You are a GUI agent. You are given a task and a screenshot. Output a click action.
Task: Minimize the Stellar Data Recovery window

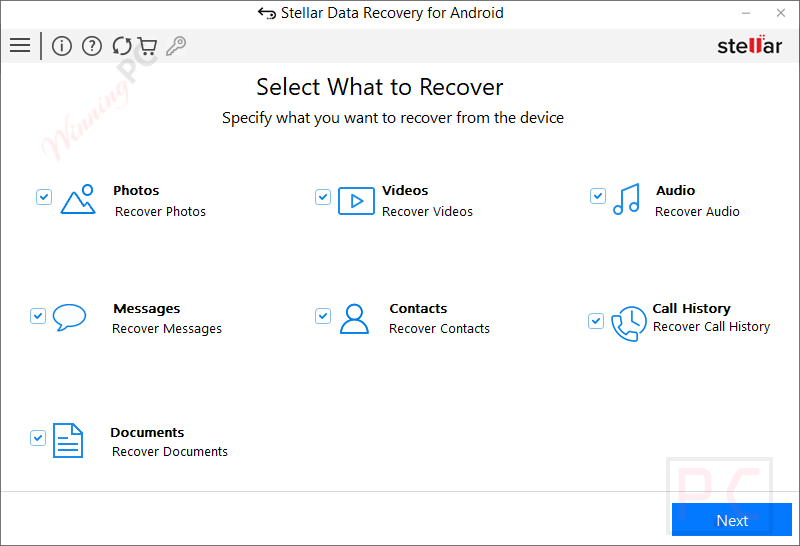tap(746, 13)
